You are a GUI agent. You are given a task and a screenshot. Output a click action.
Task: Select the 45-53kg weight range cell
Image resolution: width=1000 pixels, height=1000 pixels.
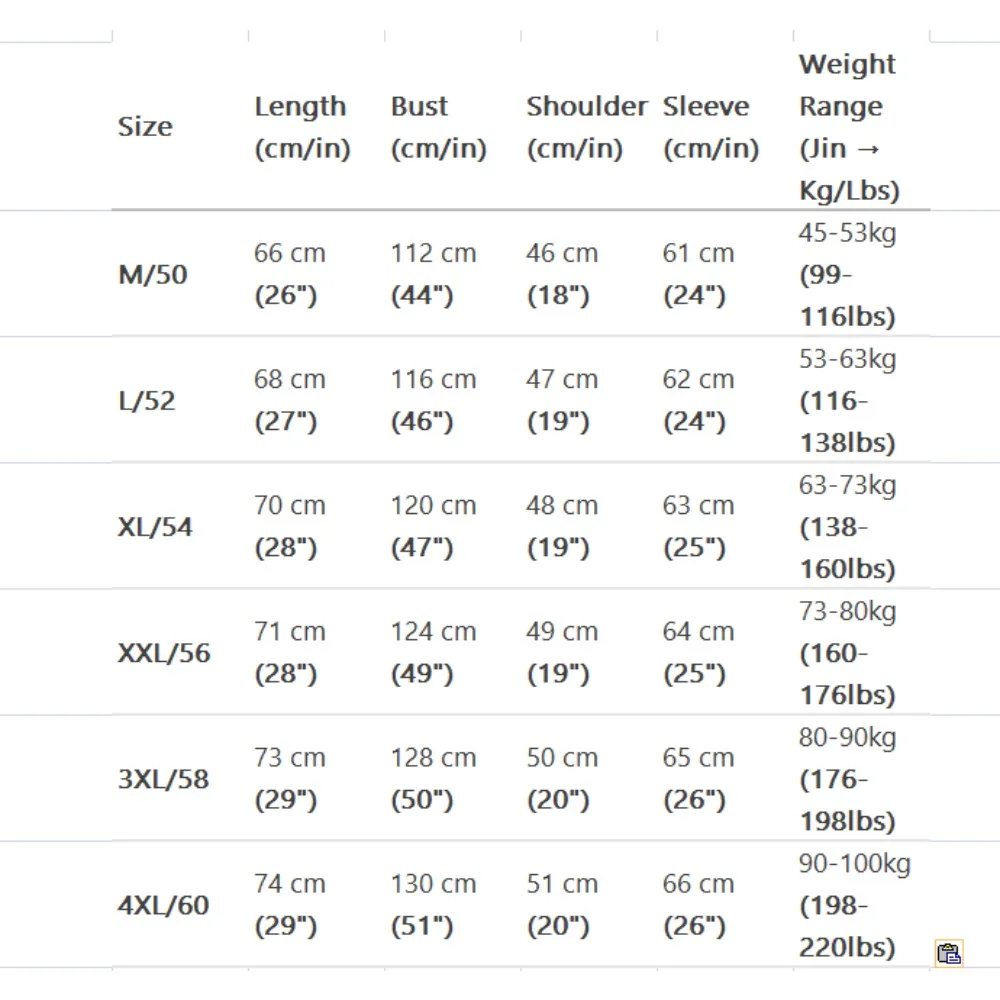click(x=847, y=274)
